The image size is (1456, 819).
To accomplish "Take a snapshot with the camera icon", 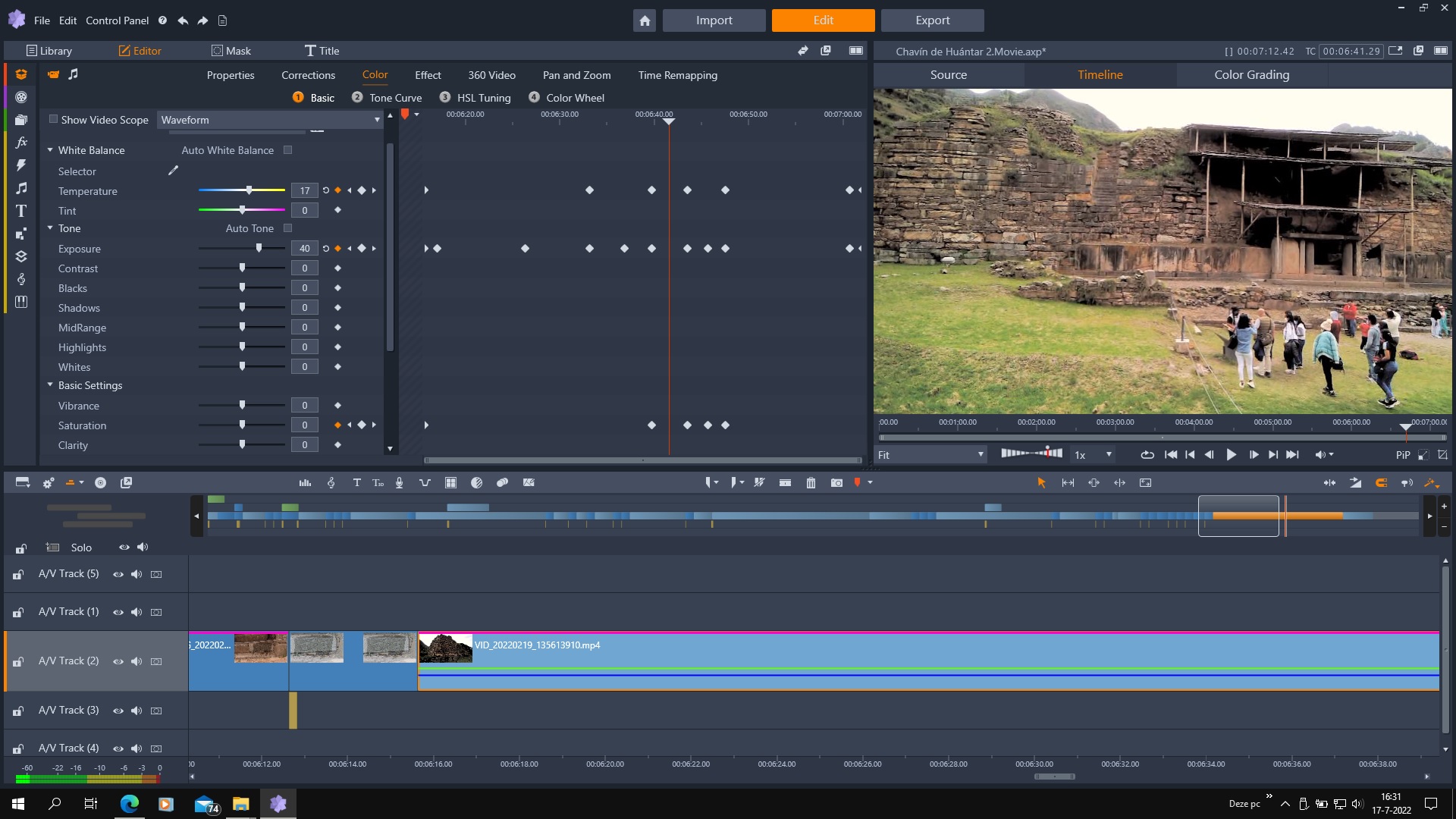I will coord(836,483).
